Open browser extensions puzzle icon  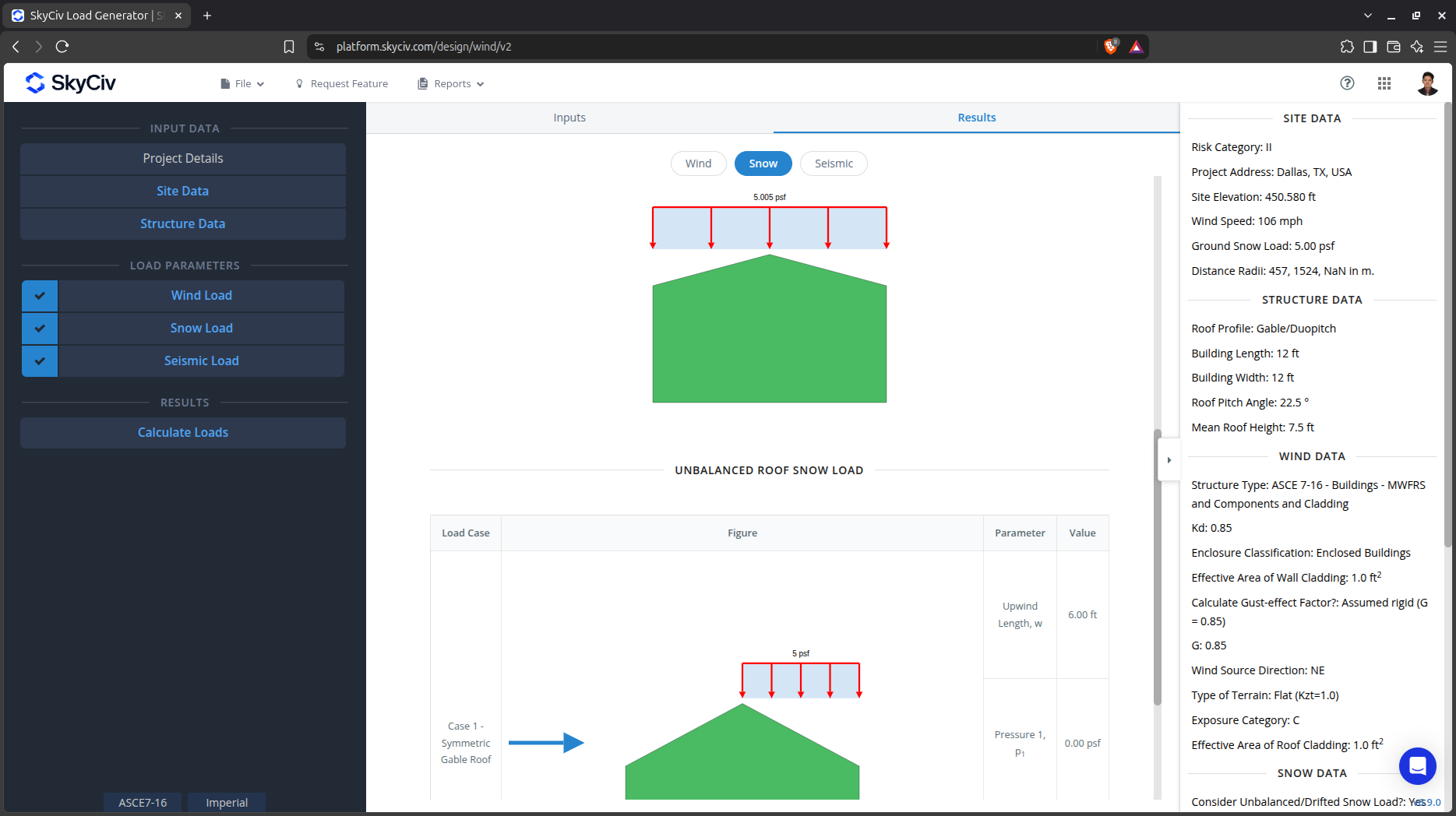point(1347,47)
